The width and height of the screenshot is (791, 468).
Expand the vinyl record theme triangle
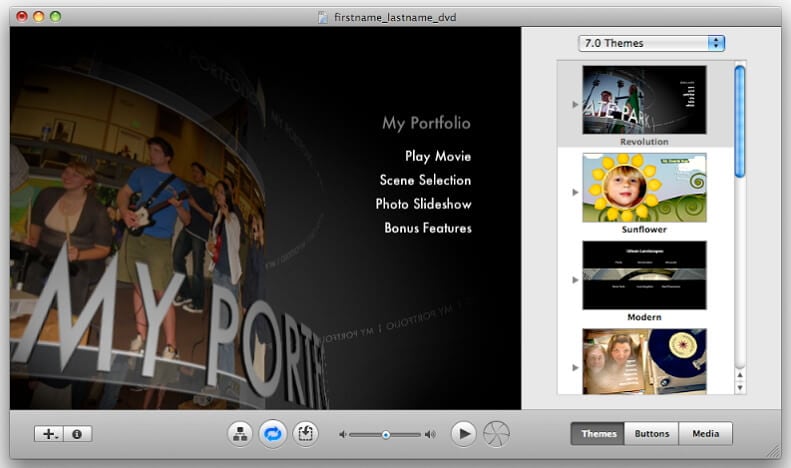coord(575,368)
